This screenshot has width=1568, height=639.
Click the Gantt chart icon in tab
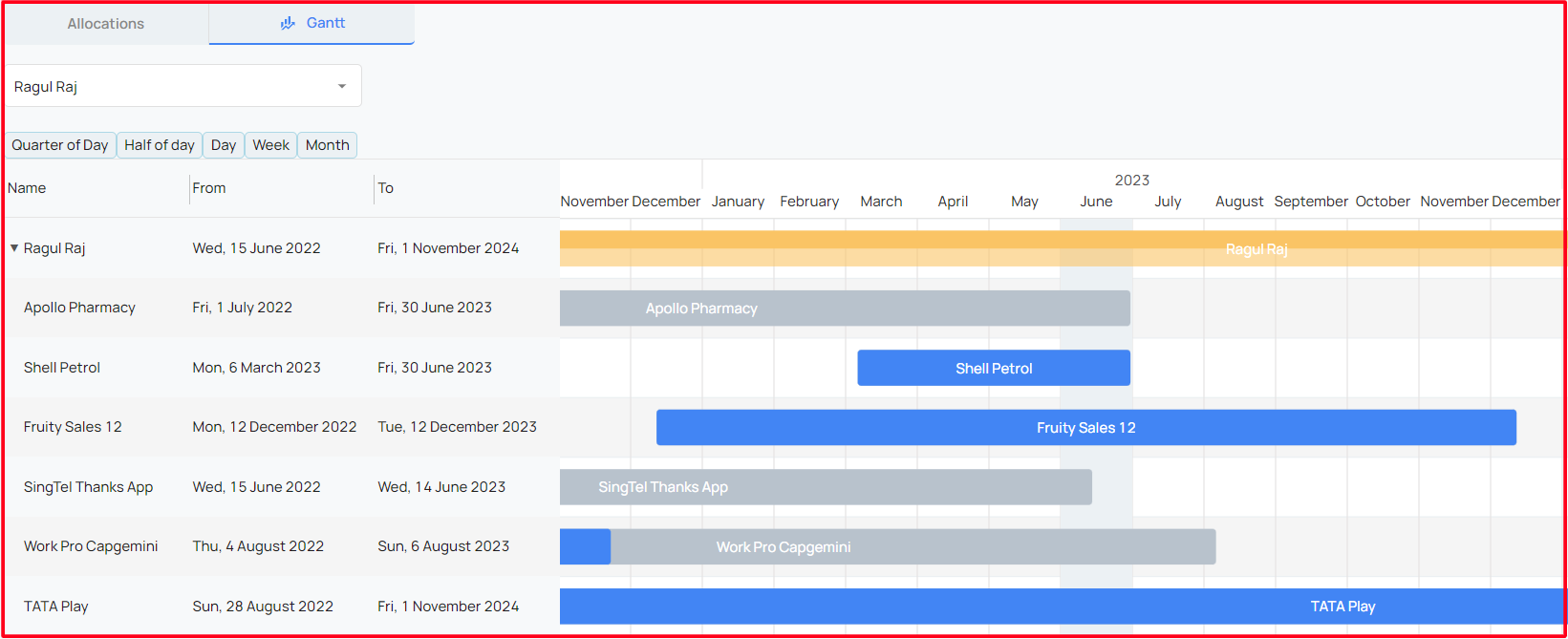tap(288, 23)
